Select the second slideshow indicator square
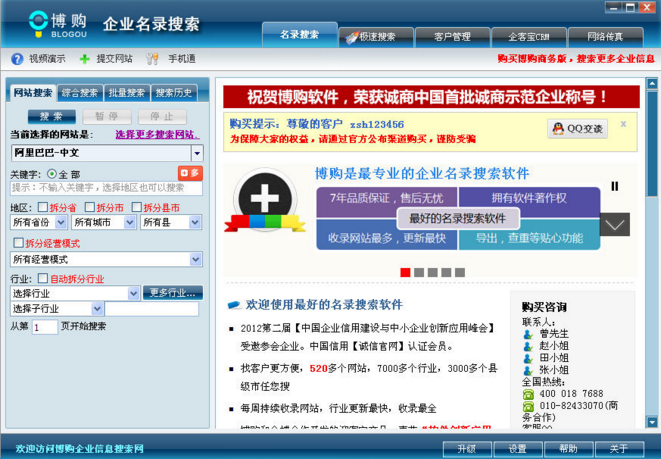This screenshot has width=661, height=459. (x=419, y=272)
